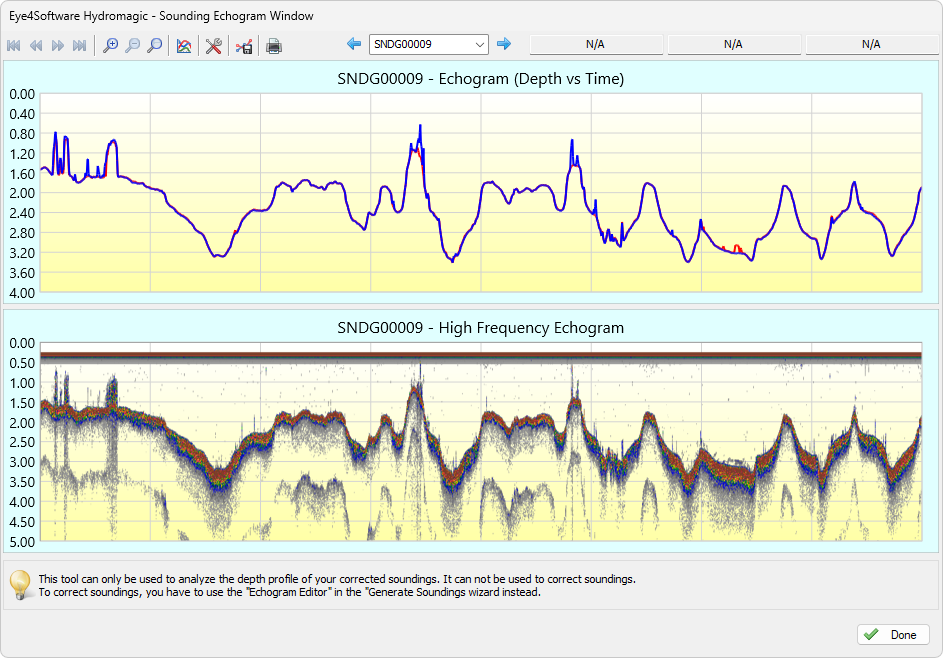Click the hint text about Echogram Editor

[290, 592]
